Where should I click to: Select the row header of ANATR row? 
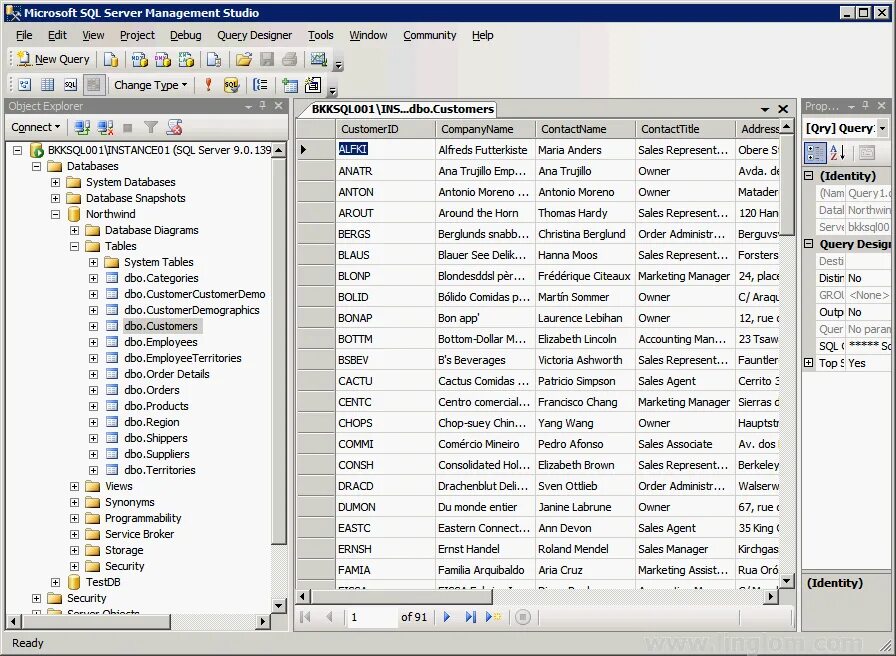(x=315, y=171)
